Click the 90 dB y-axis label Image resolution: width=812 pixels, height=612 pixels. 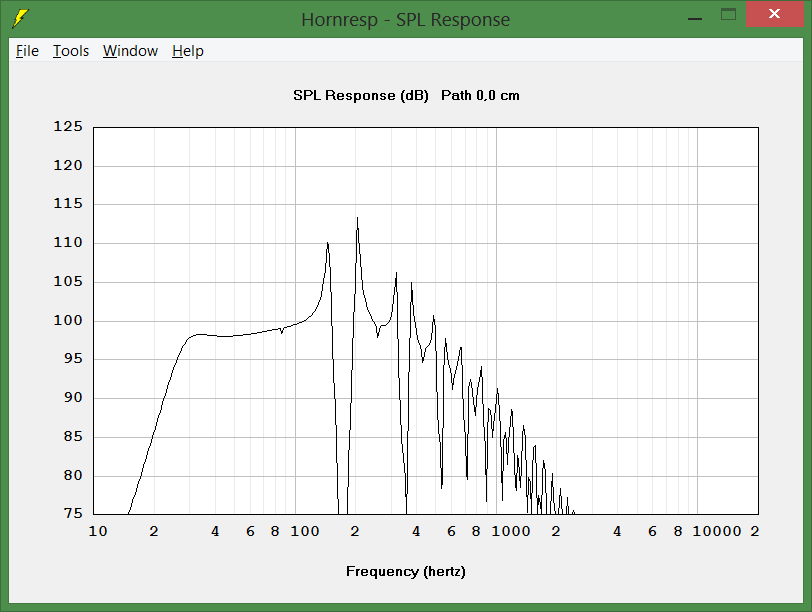(x=73, y=397)
